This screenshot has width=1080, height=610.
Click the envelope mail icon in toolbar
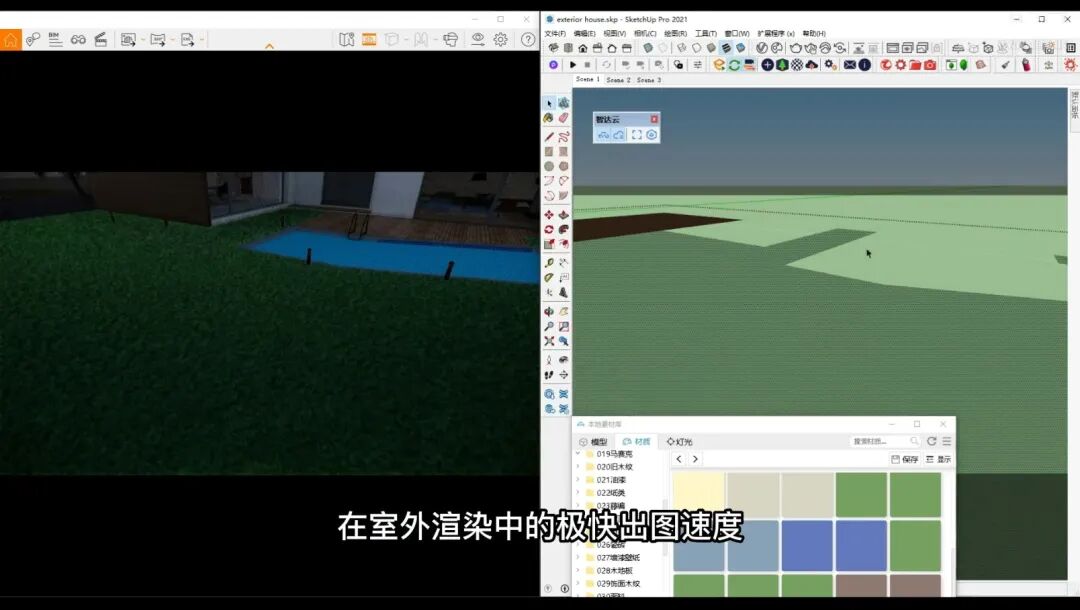pyautogui.click(x=850, y=65)
